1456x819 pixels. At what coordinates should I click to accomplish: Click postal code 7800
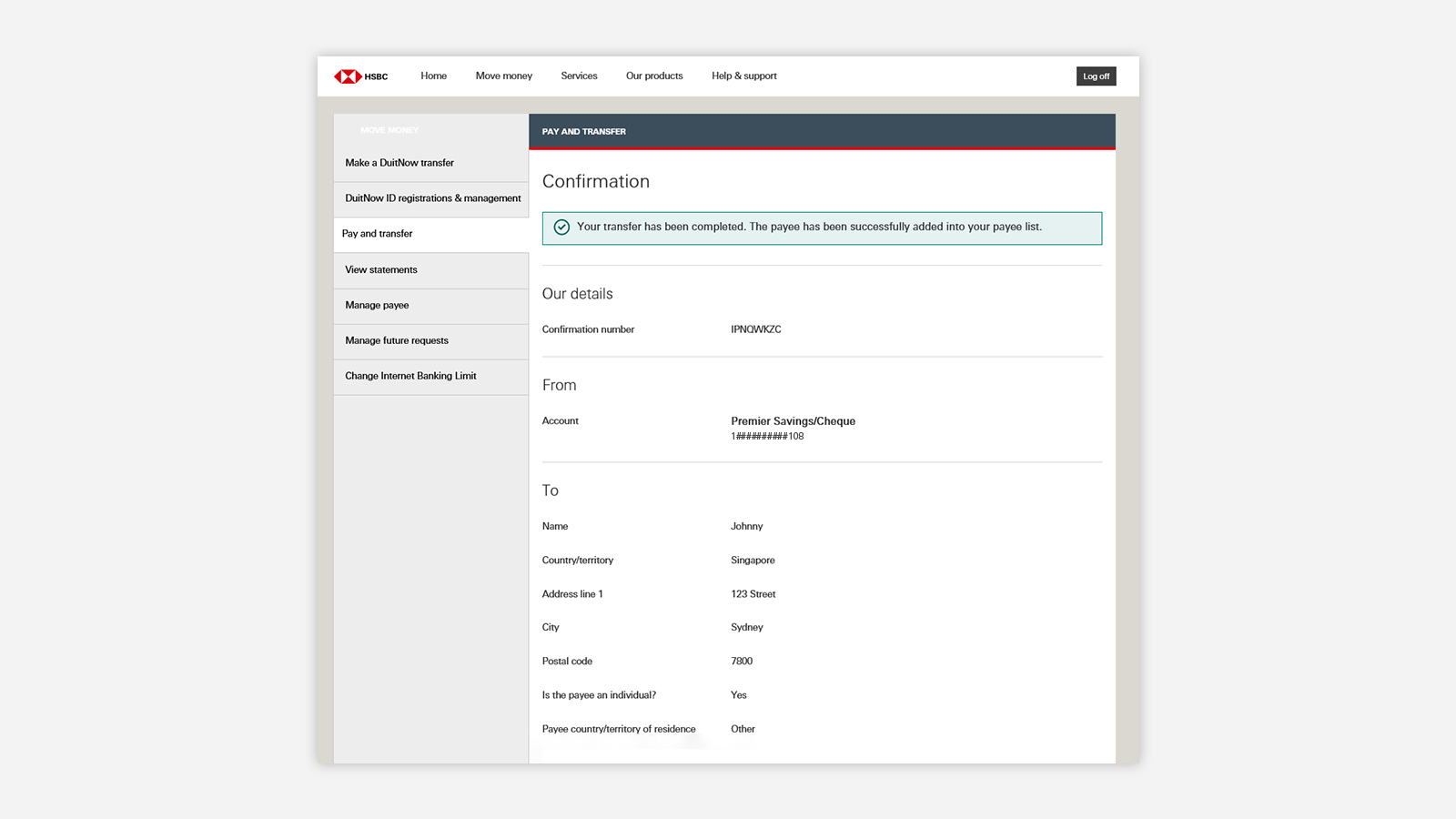point(742,662)
